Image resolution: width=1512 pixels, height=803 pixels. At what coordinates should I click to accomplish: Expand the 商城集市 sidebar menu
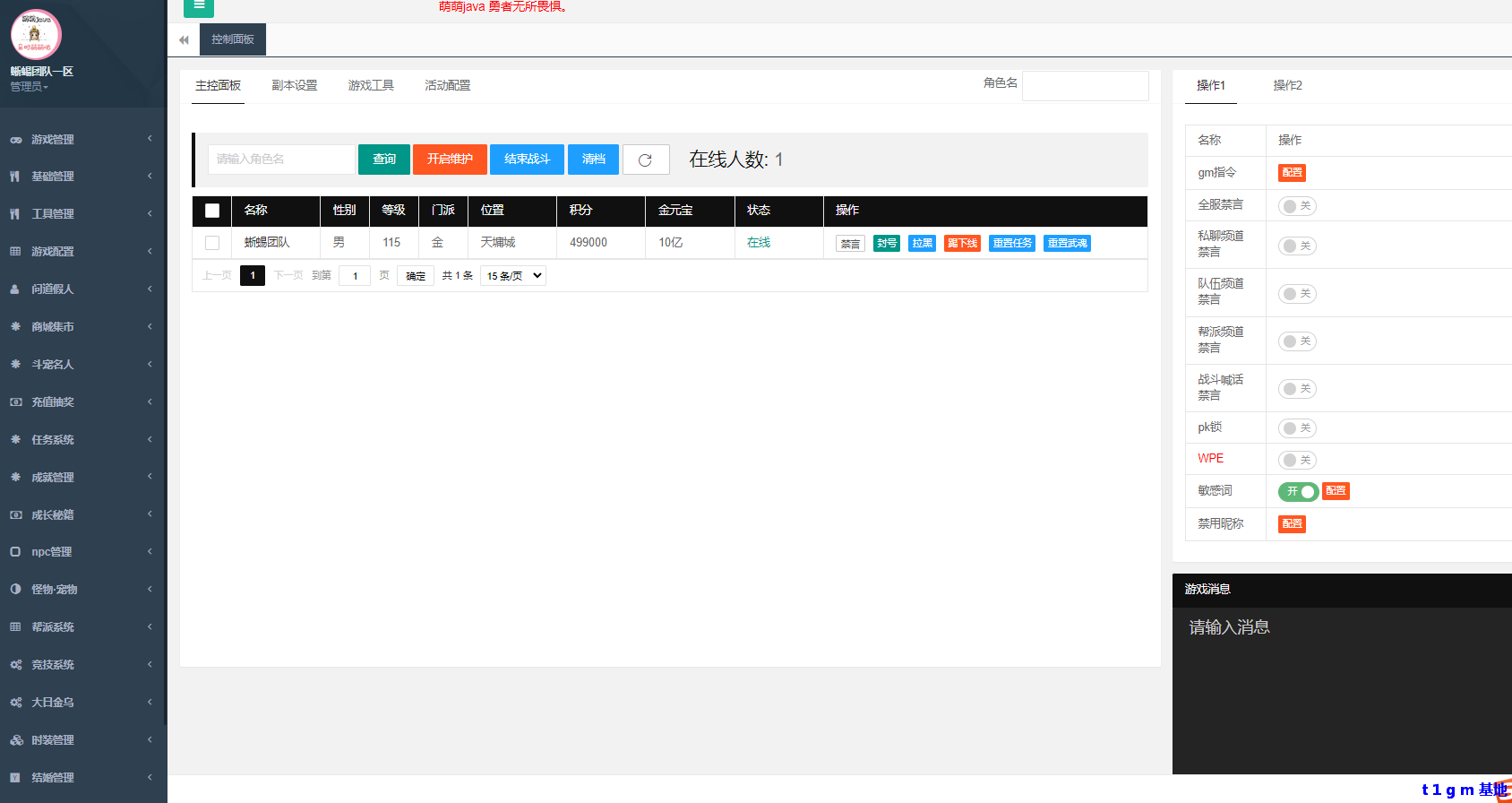point(82,327)
